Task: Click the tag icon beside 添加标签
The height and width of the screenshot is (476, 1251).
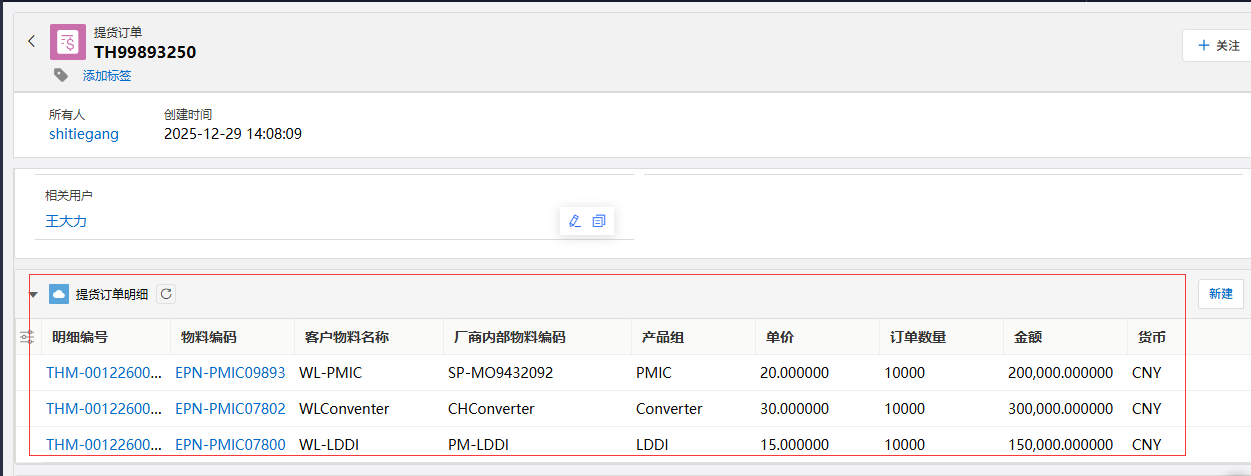Action: (x=61, y=75)
